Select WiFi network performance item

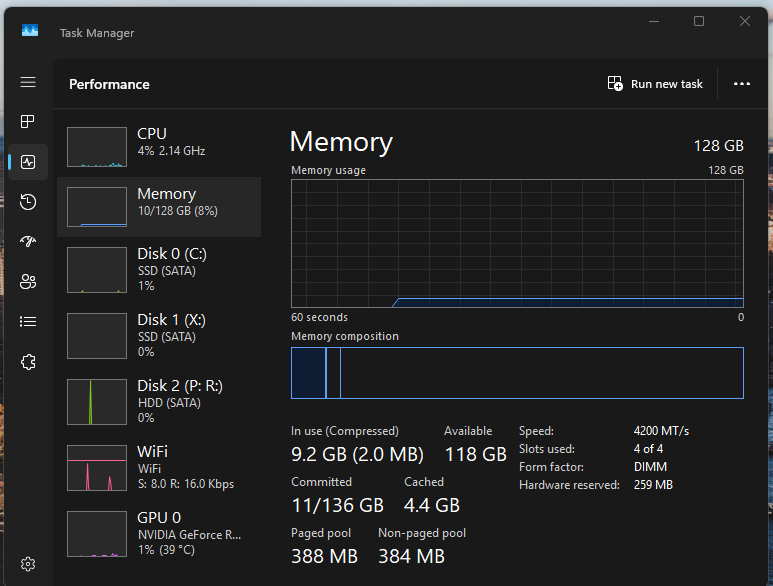point(159,467)
